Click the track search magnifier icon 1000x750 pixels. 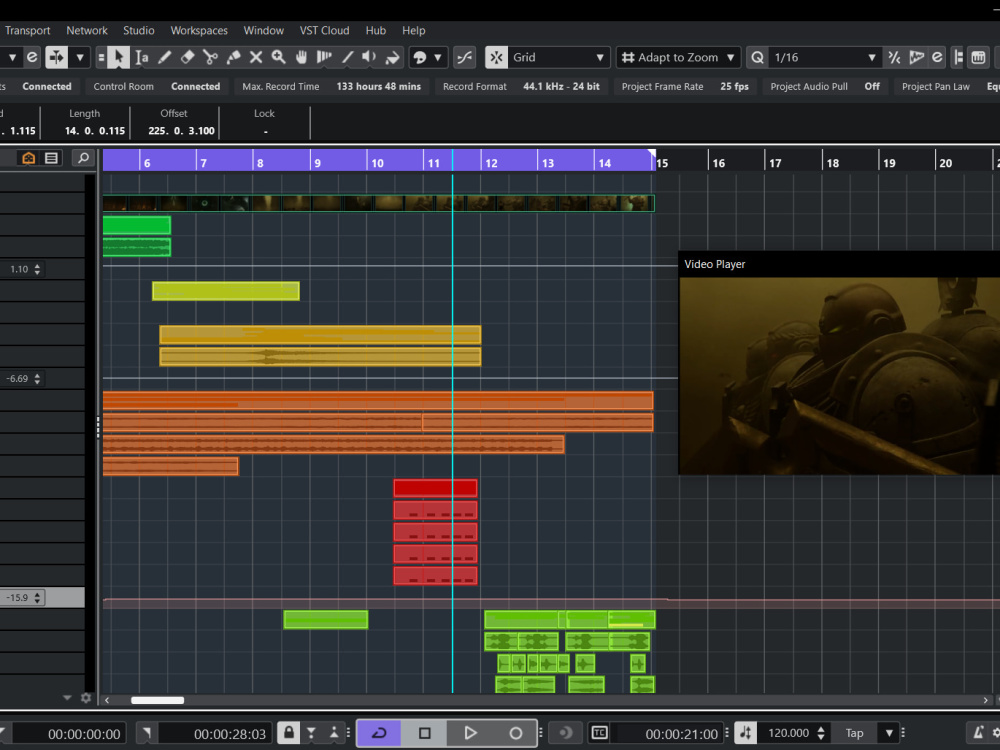(x=83, y=158)
